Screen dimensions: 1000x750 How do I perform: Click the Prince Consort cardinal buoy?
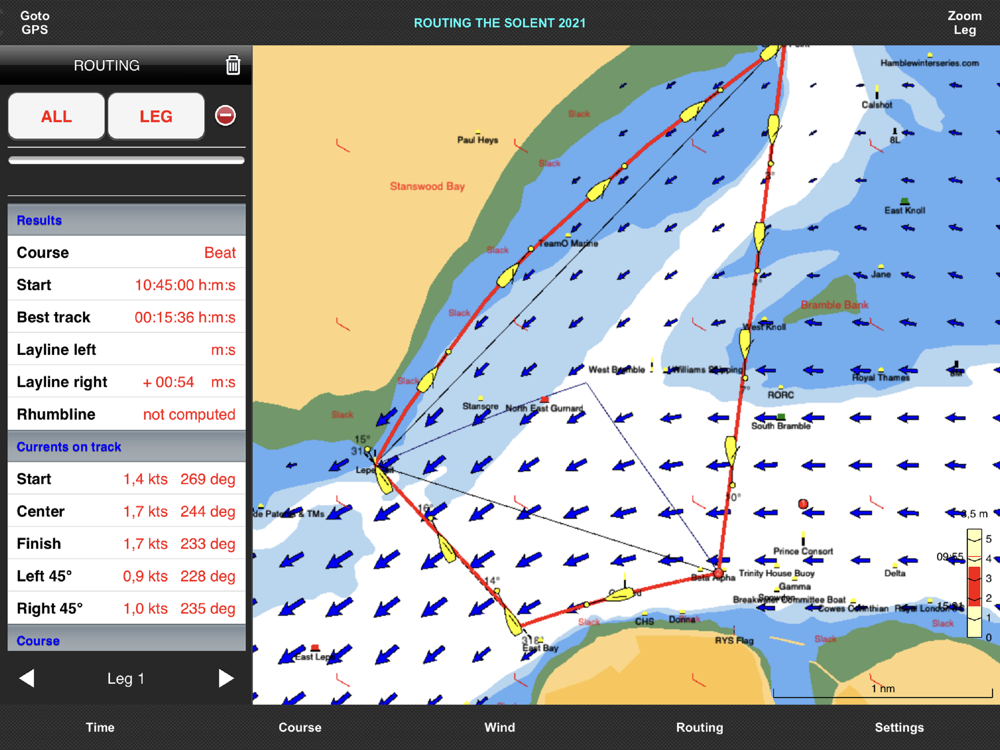[x=803, y=539]
